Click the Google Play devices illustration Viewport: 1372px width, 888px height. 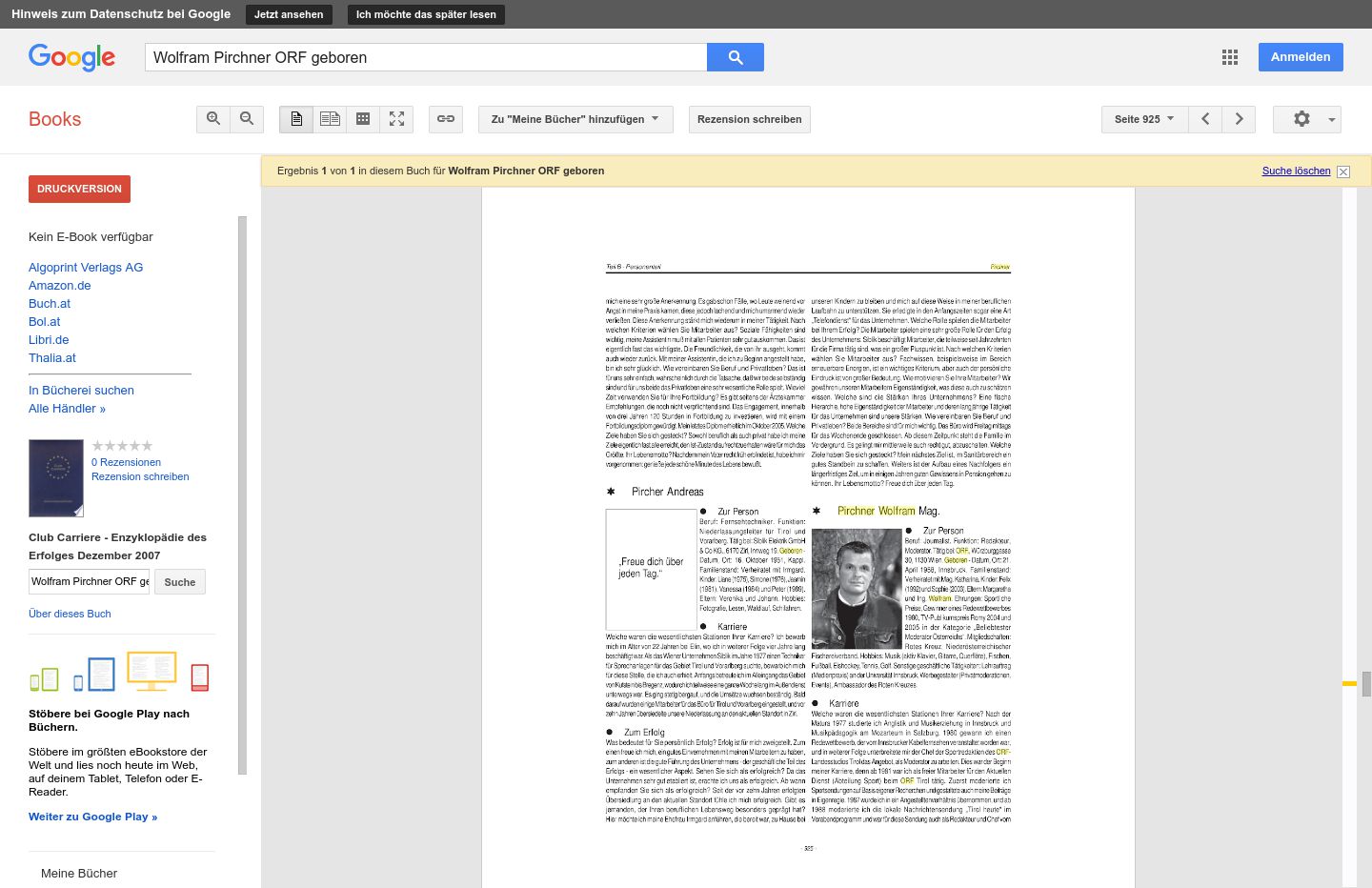pyautogui.click(x=120, y=673)
